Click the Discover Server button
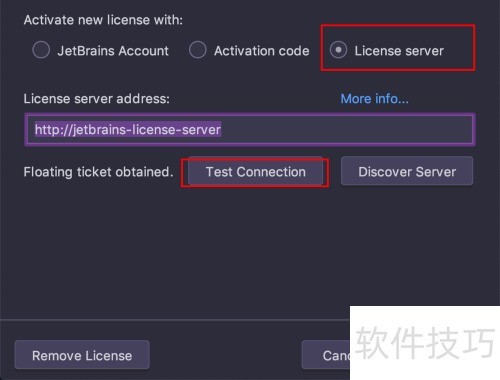Screen dimensions: 500x380 [407, 172]
